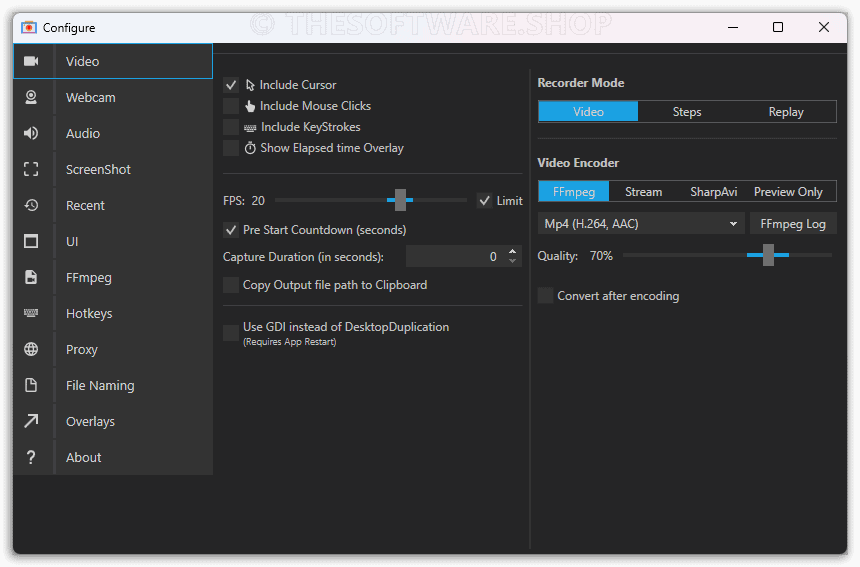Increase Capture Duration with the up arrow
Viewport: 860px width, 567px height.
513,252
